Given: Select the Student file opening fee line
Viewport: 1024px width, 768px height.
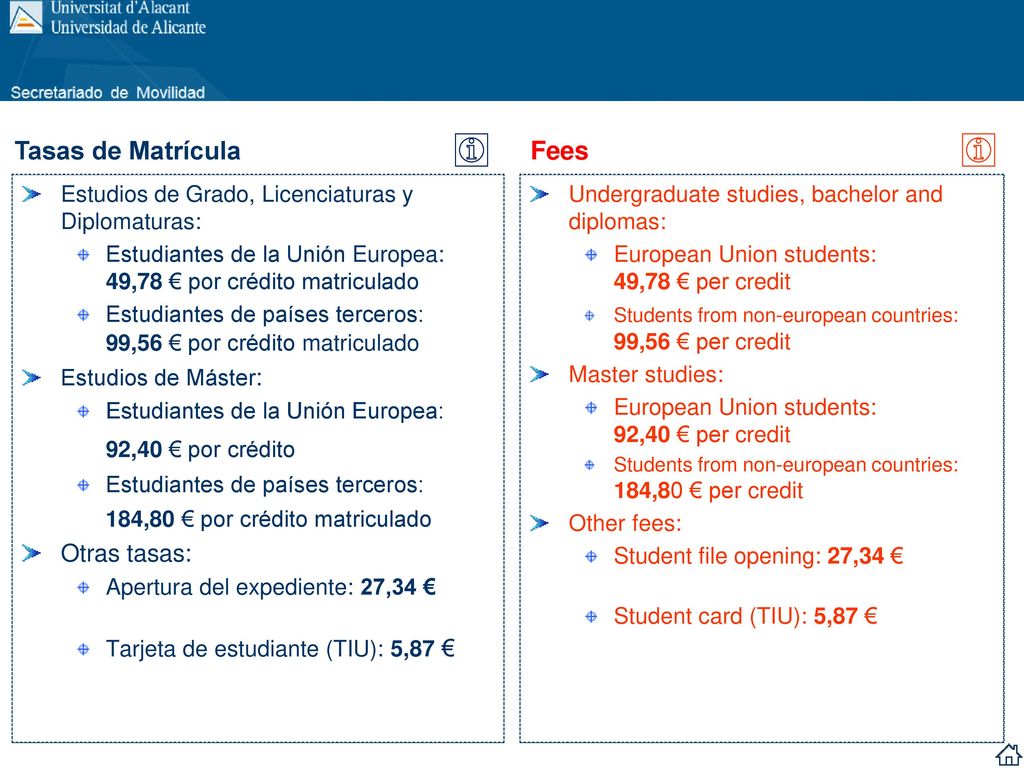Looking at the screenshot, I should (758, 556).
